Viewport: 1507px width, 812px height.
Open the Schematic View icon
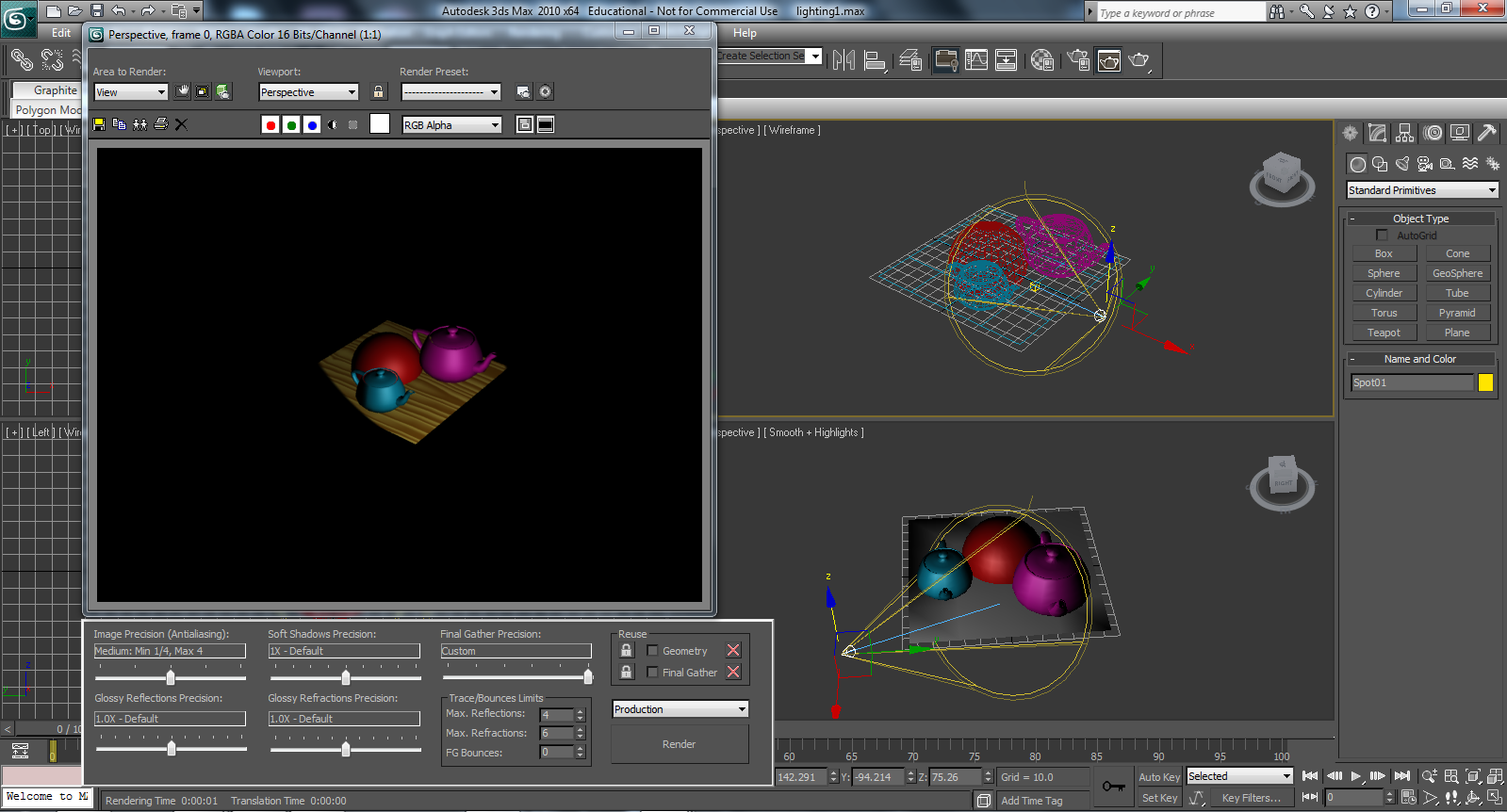tap(1007, 60)
